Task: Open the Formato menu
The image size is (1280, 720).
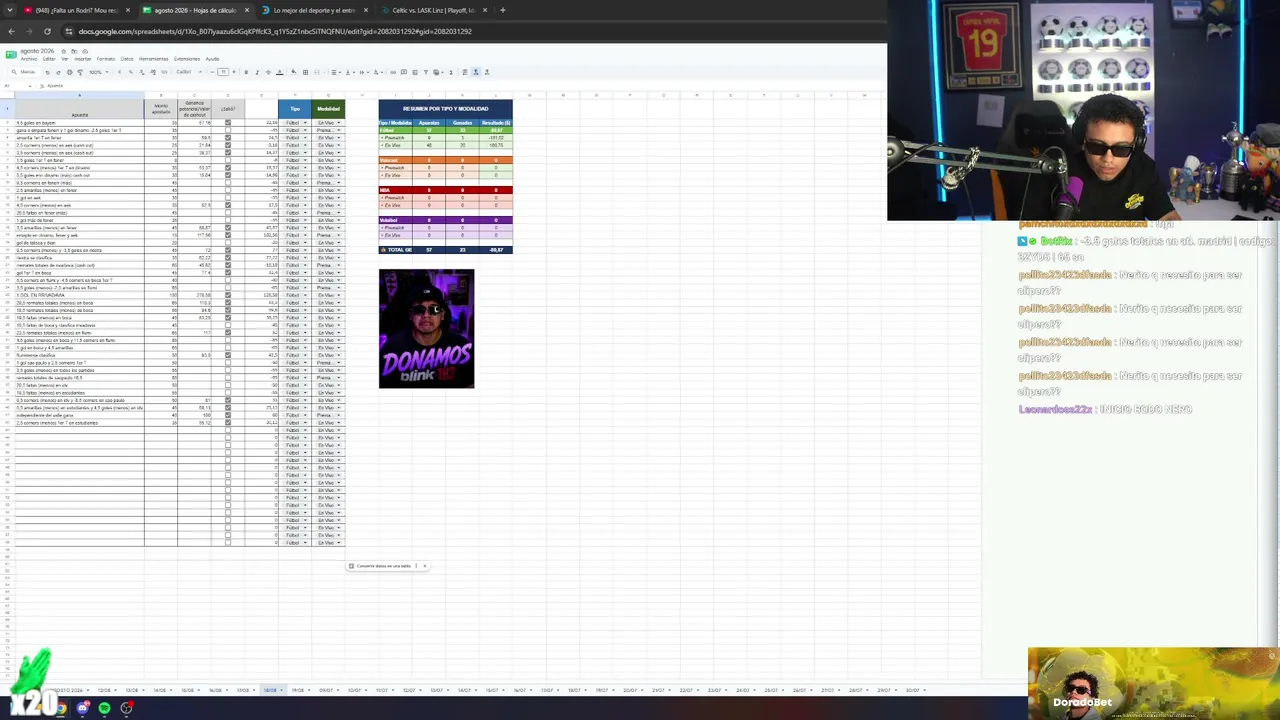Action: click(x=105, y=59)
